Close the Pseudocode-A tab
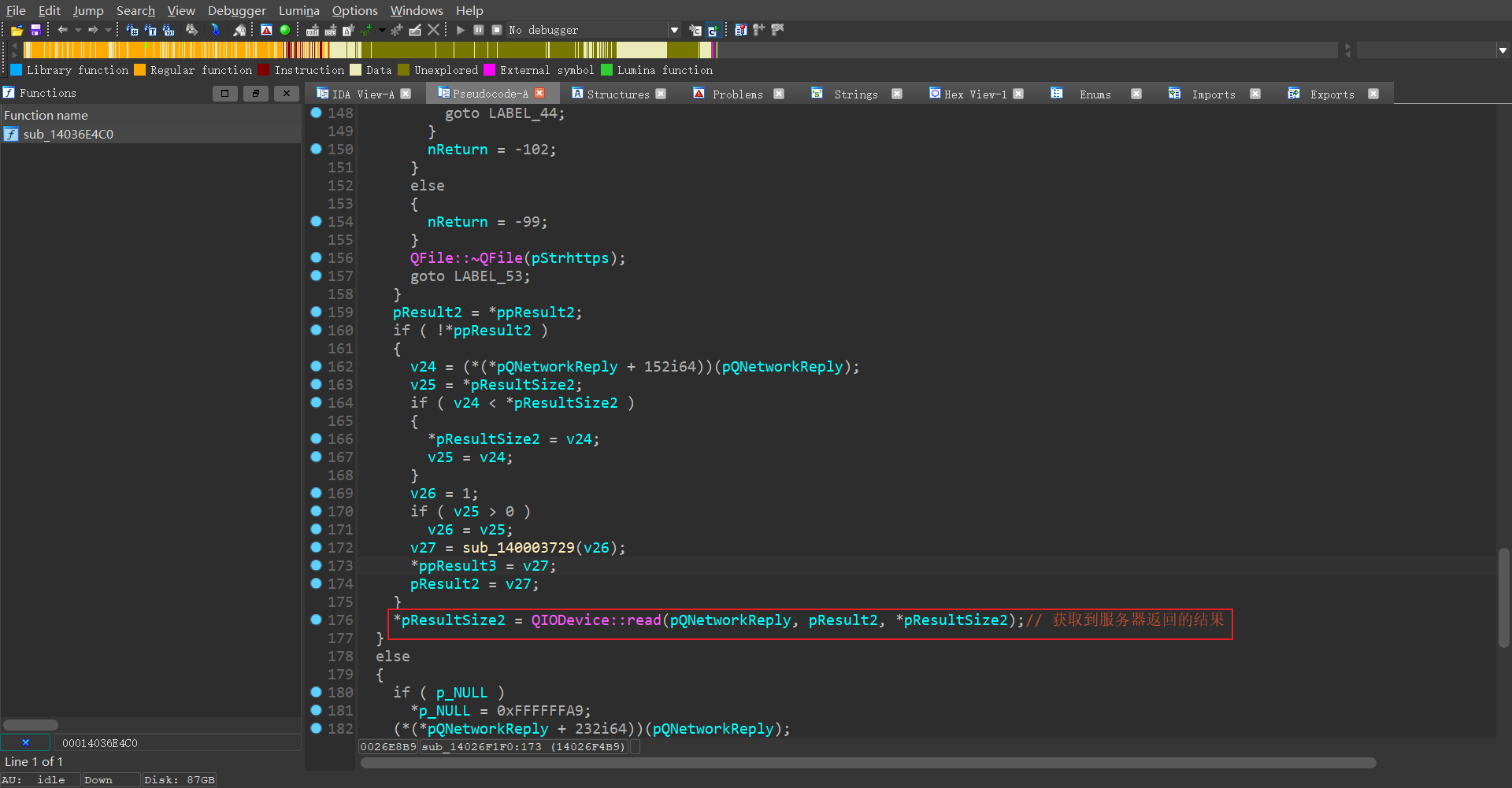Screen dimensions: 1512x788 [539, 94]
